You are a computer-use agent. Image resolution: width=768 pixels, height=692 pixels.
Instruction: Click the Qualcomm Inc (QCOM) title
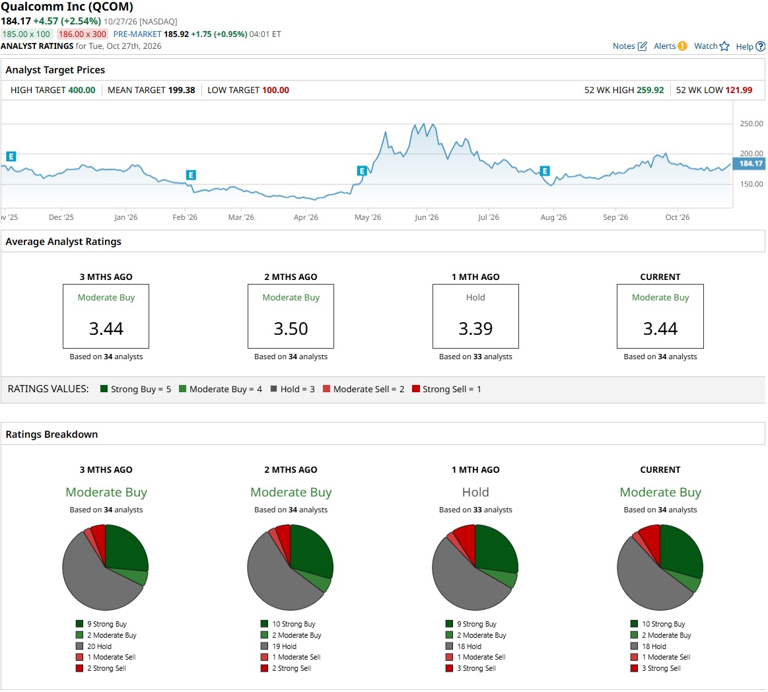coord(67,7)
